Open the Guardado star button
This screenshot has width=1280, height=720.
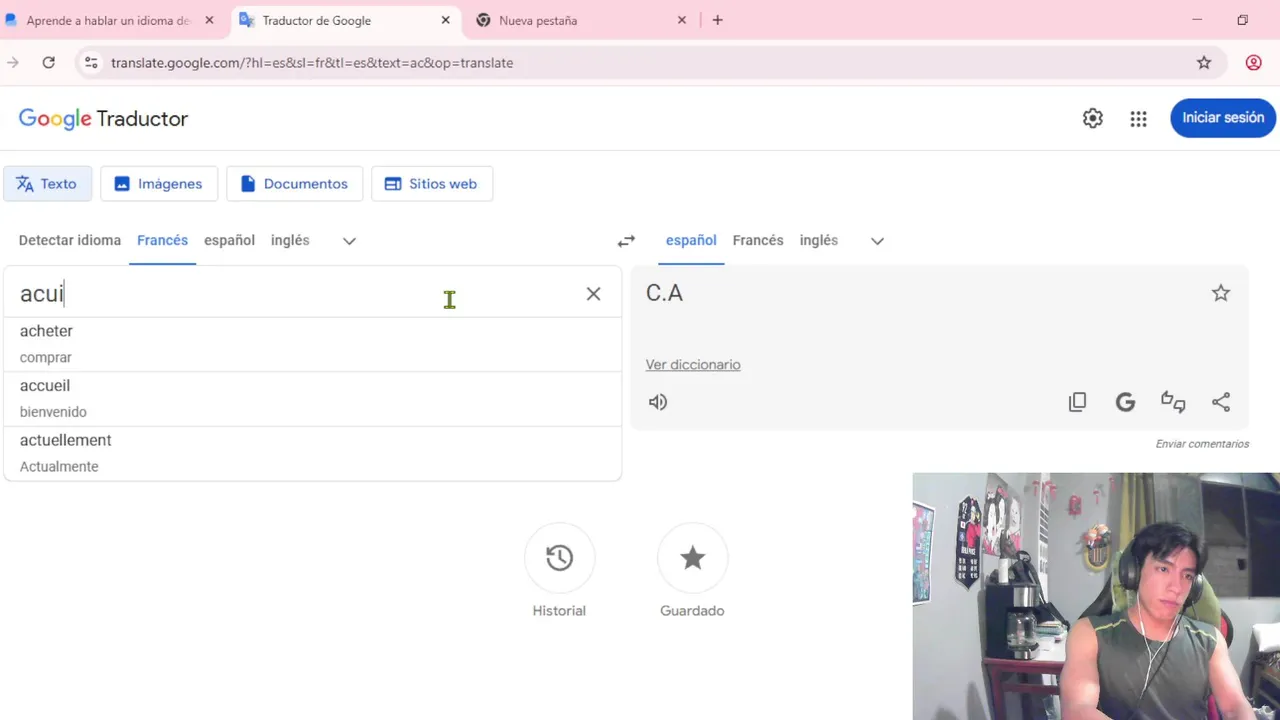click(x=692, y=558)
